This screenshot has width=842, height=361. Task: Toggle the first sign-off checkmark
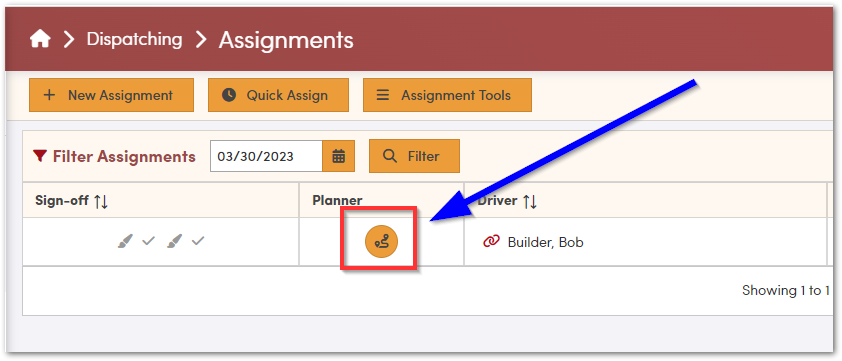(x=148, y=242)
